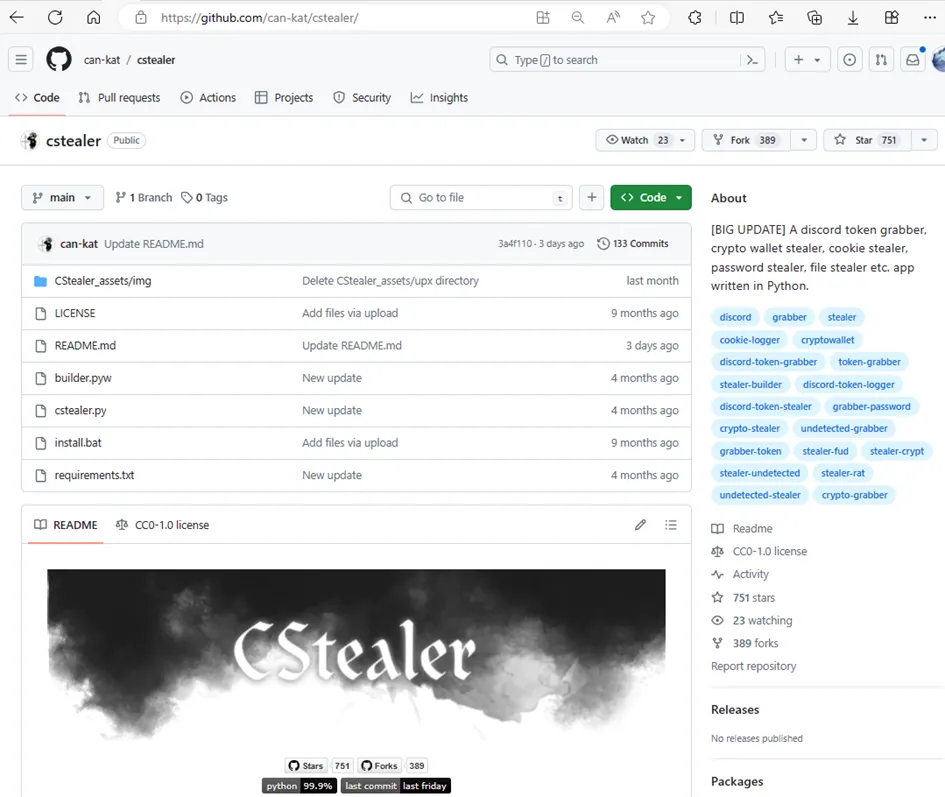Screen dimensions: 945x797
Task: Click the add file plus button
Action: pyautogui.click(x=592, y=198)
